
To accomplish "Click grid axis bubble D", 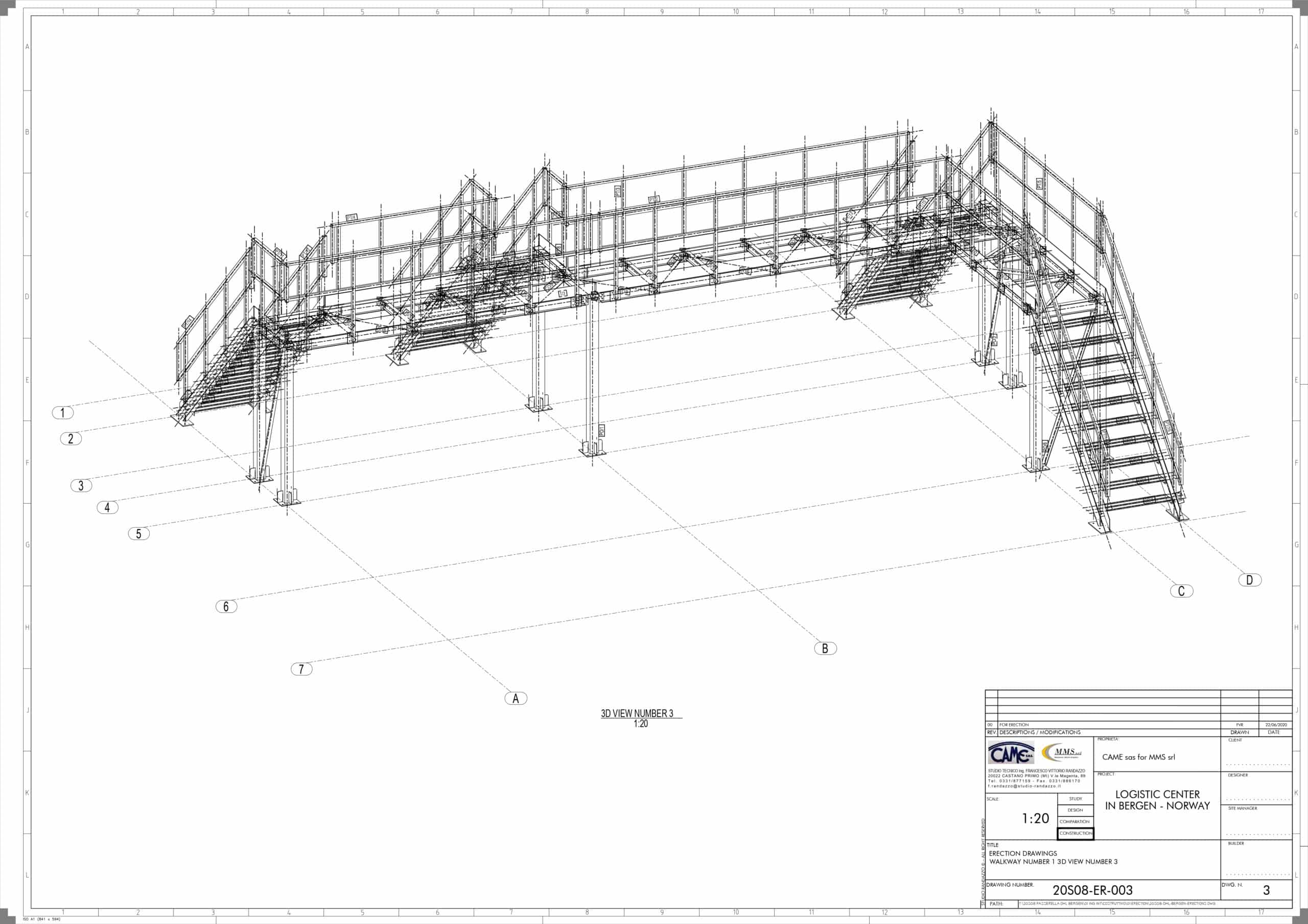I will coord(1250,580).
